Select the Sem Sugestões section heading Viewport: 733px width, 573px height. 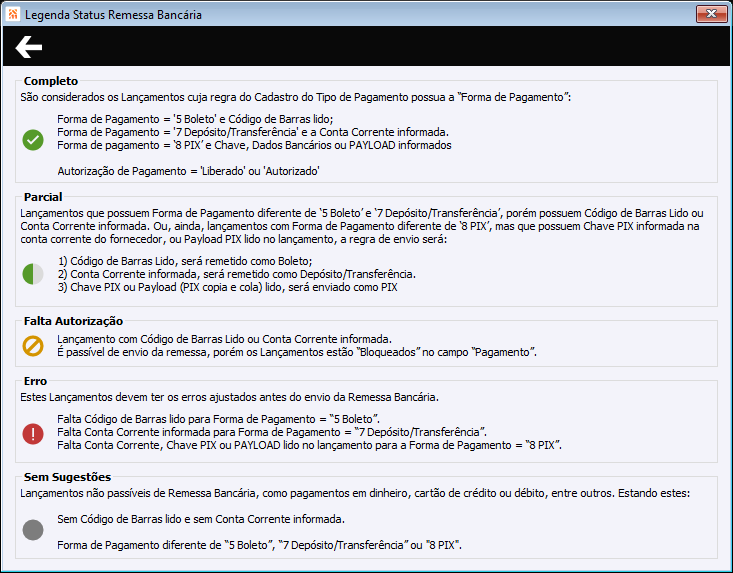67,477
